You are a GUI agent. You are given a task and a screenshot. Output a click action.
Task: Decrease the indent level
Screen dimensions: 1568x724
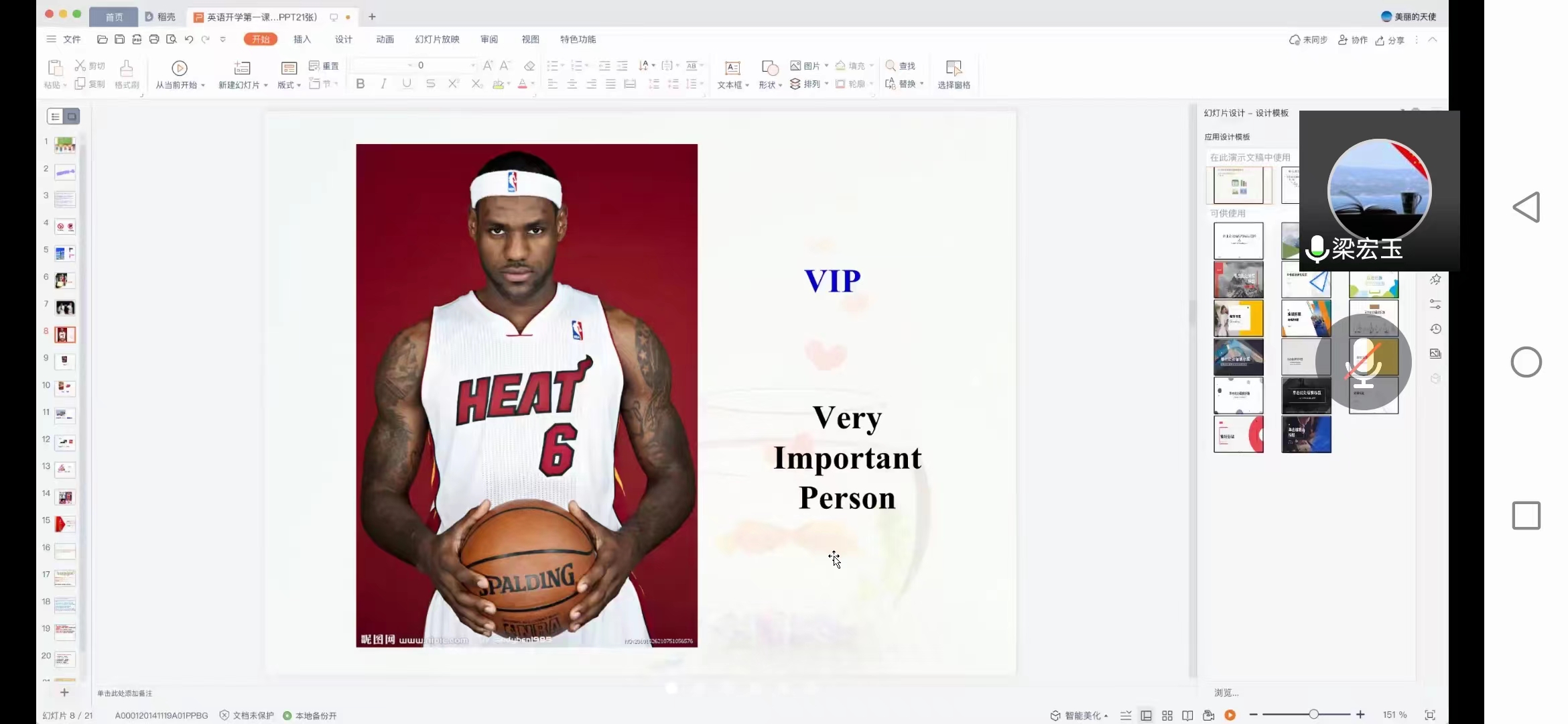[604, 66]
